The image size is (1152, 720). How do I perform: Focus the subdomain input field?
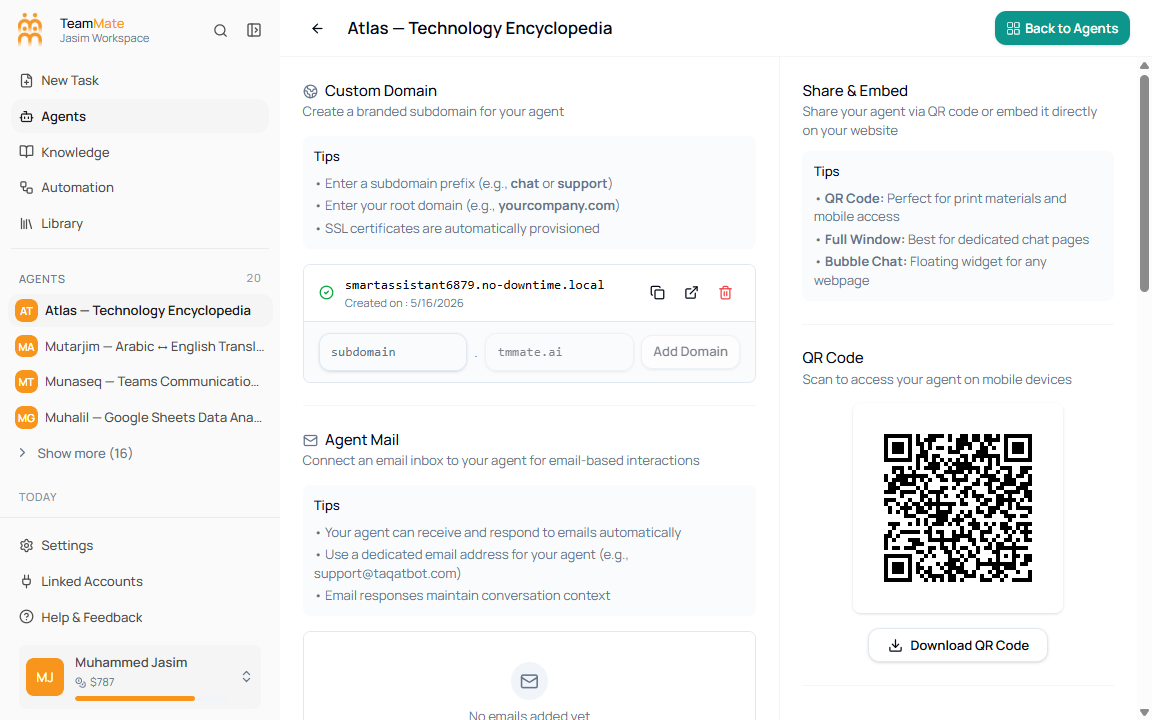(392, 352)
